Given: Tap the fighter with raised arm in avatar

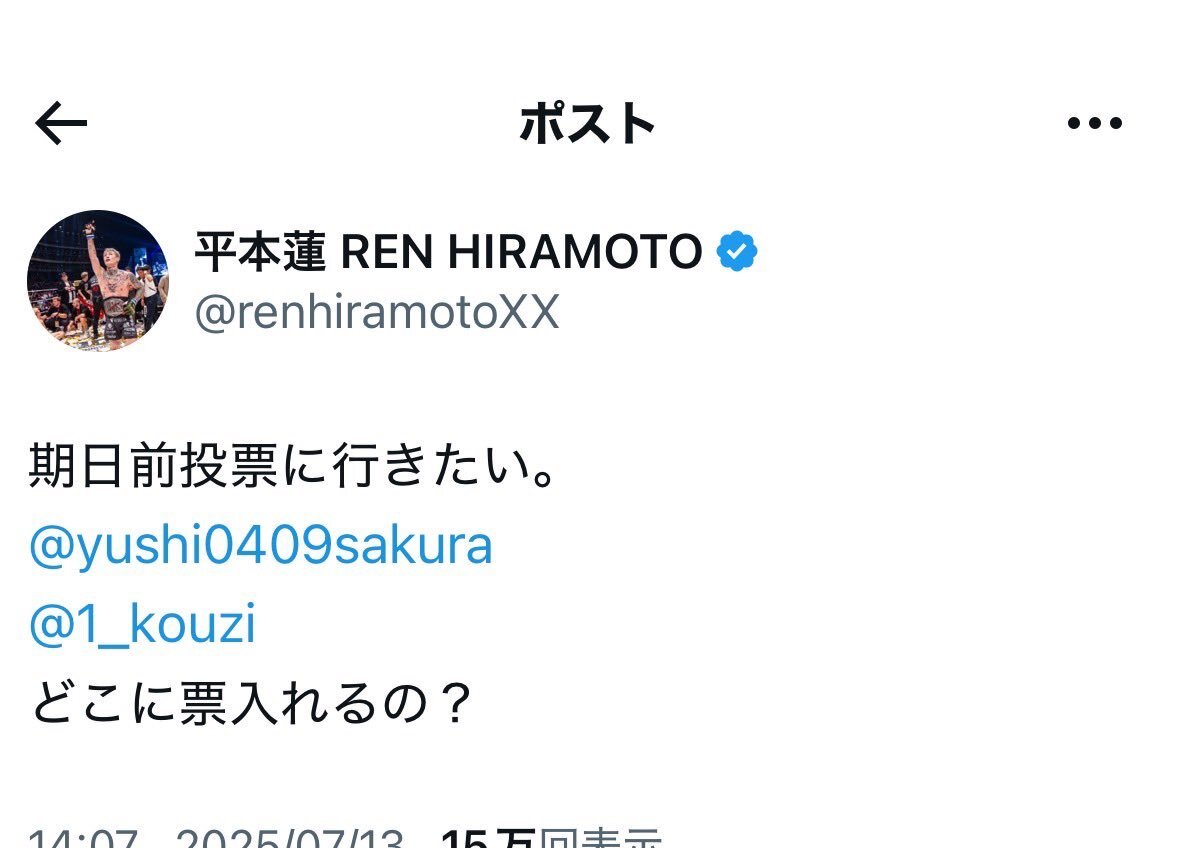Looking at the screenshot, I should (113, 286).
